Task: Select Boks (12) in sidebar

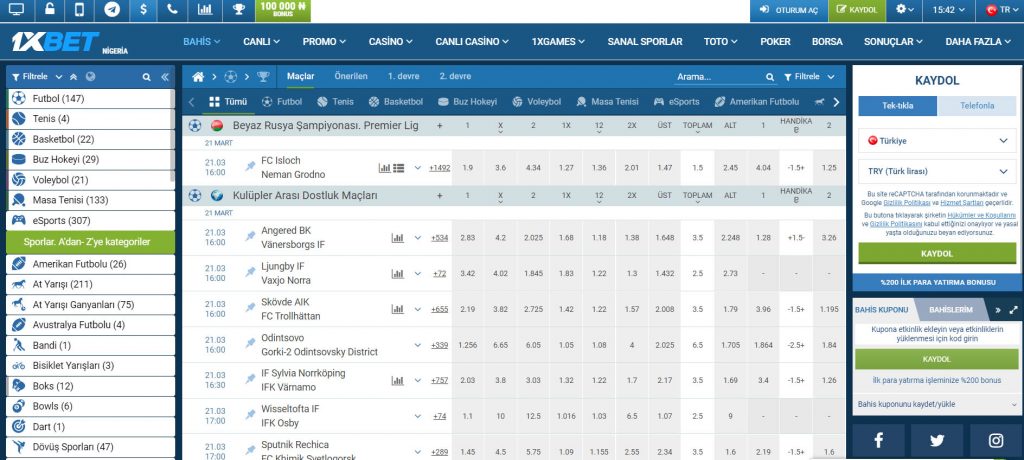Action: click(x=90, y=386)
